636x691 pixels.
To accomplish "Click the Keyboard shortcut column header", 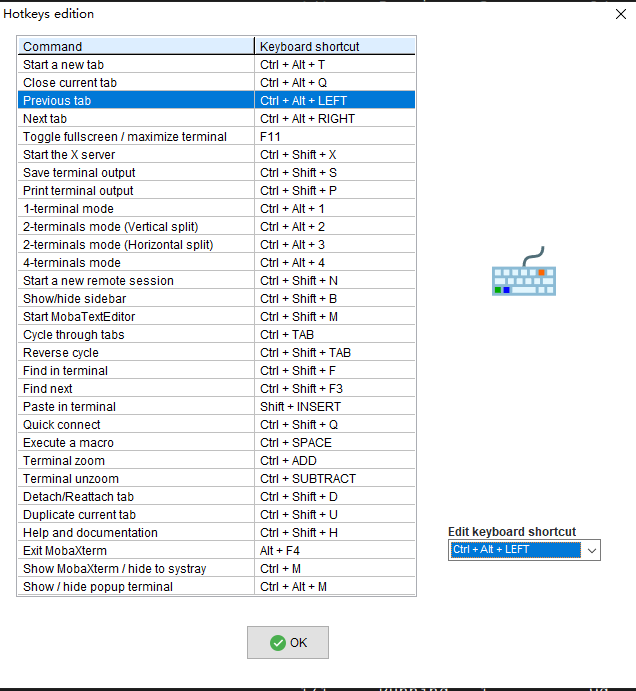I will tap(335, 46).
